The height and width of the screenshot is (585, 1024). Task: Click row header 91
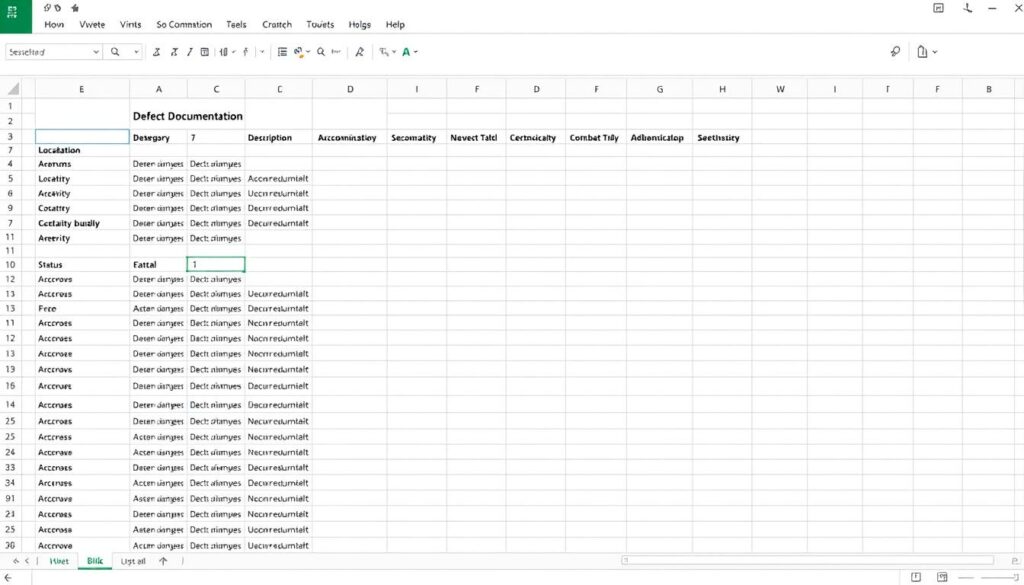point(10,498)
